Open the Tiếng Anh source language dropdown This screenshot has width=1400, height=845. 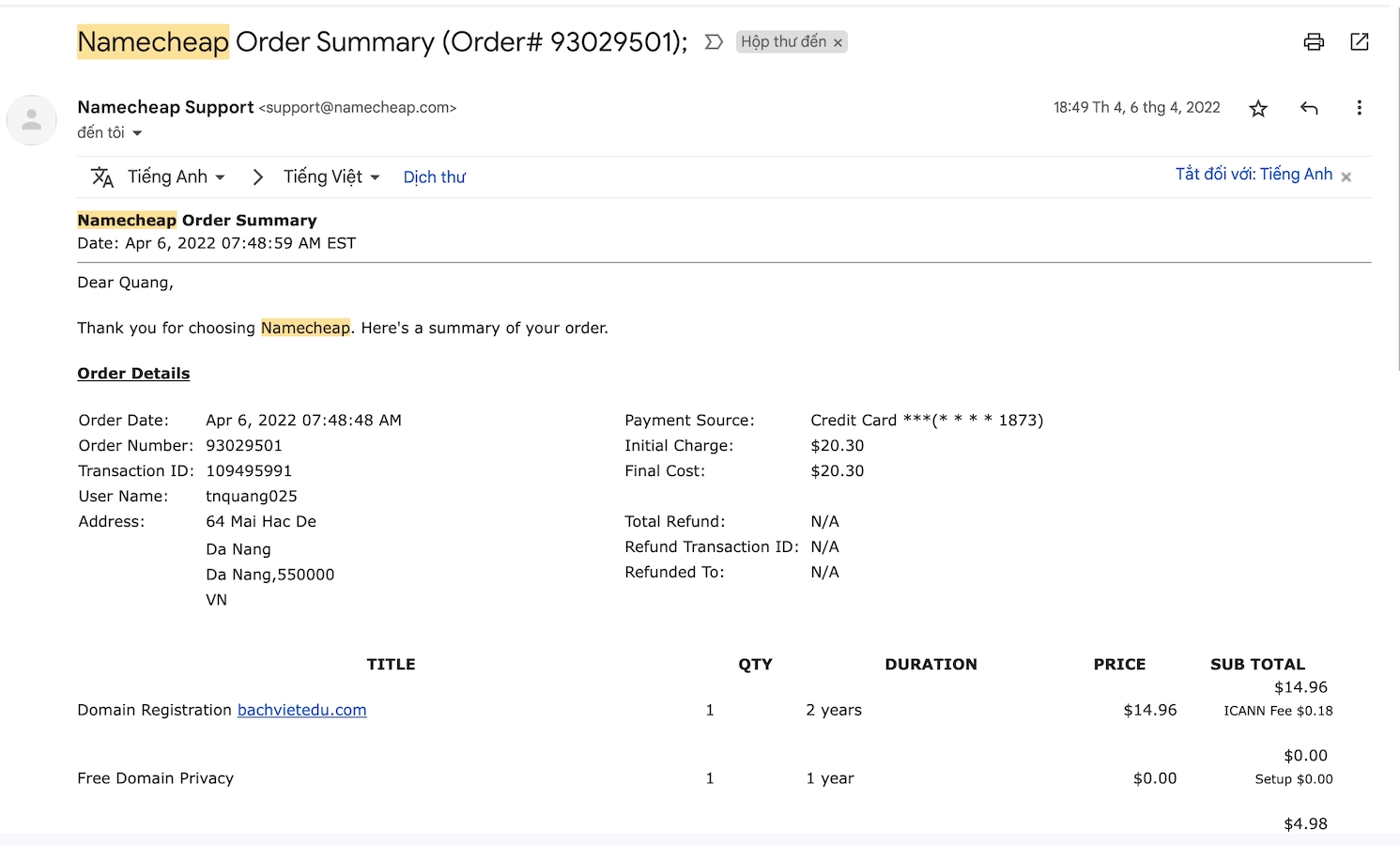[x=177, y=177]
